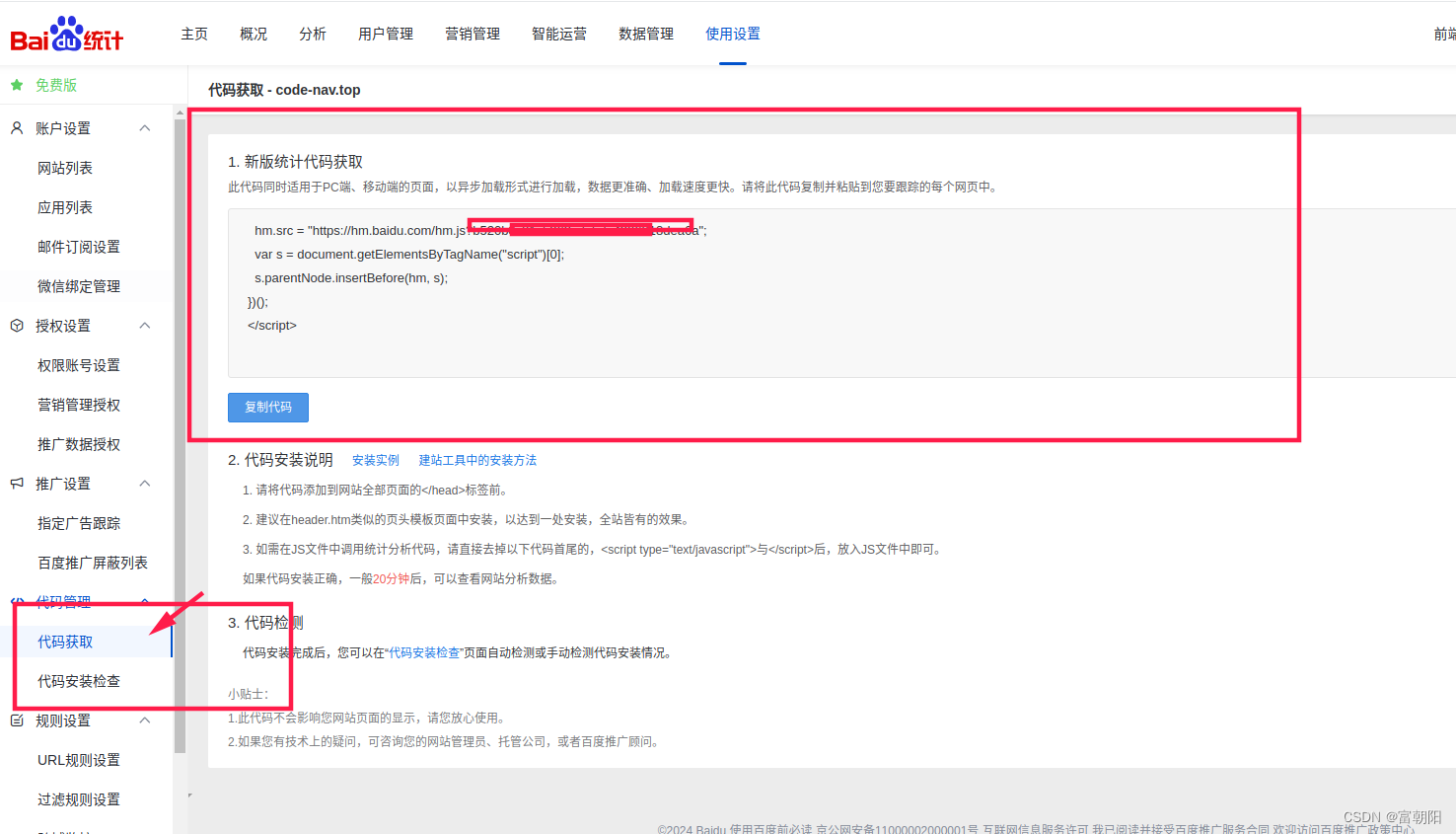Click the 代码获取 - code-nav.top page title
The width and height of the screenshot is (1456, 834).
tap(284, 90)
